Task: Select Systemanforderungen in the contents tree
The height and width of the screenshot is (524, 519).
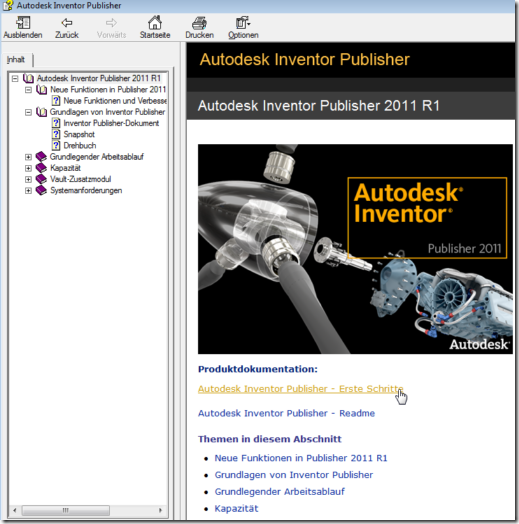Action: [x=86, y=190]
